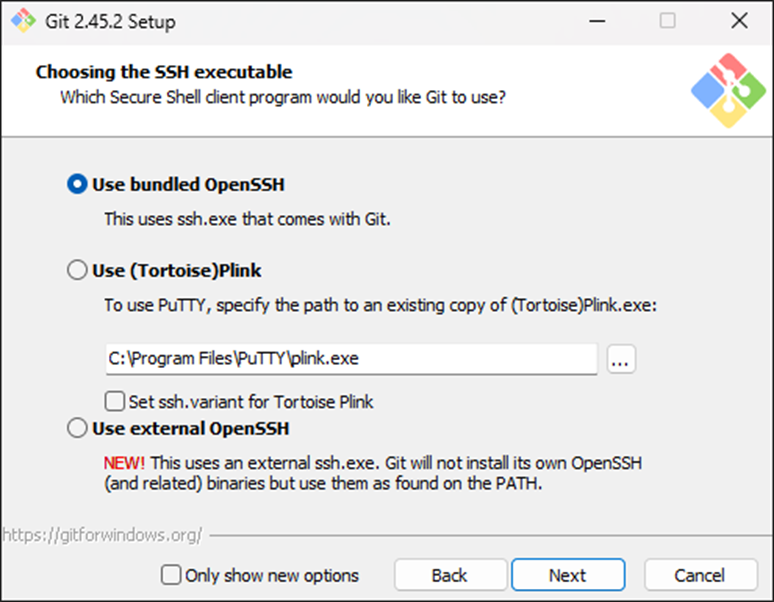Select the Use bundled OpenSSH option
Viewport: 774px width, 602px height.
point(77,184)
